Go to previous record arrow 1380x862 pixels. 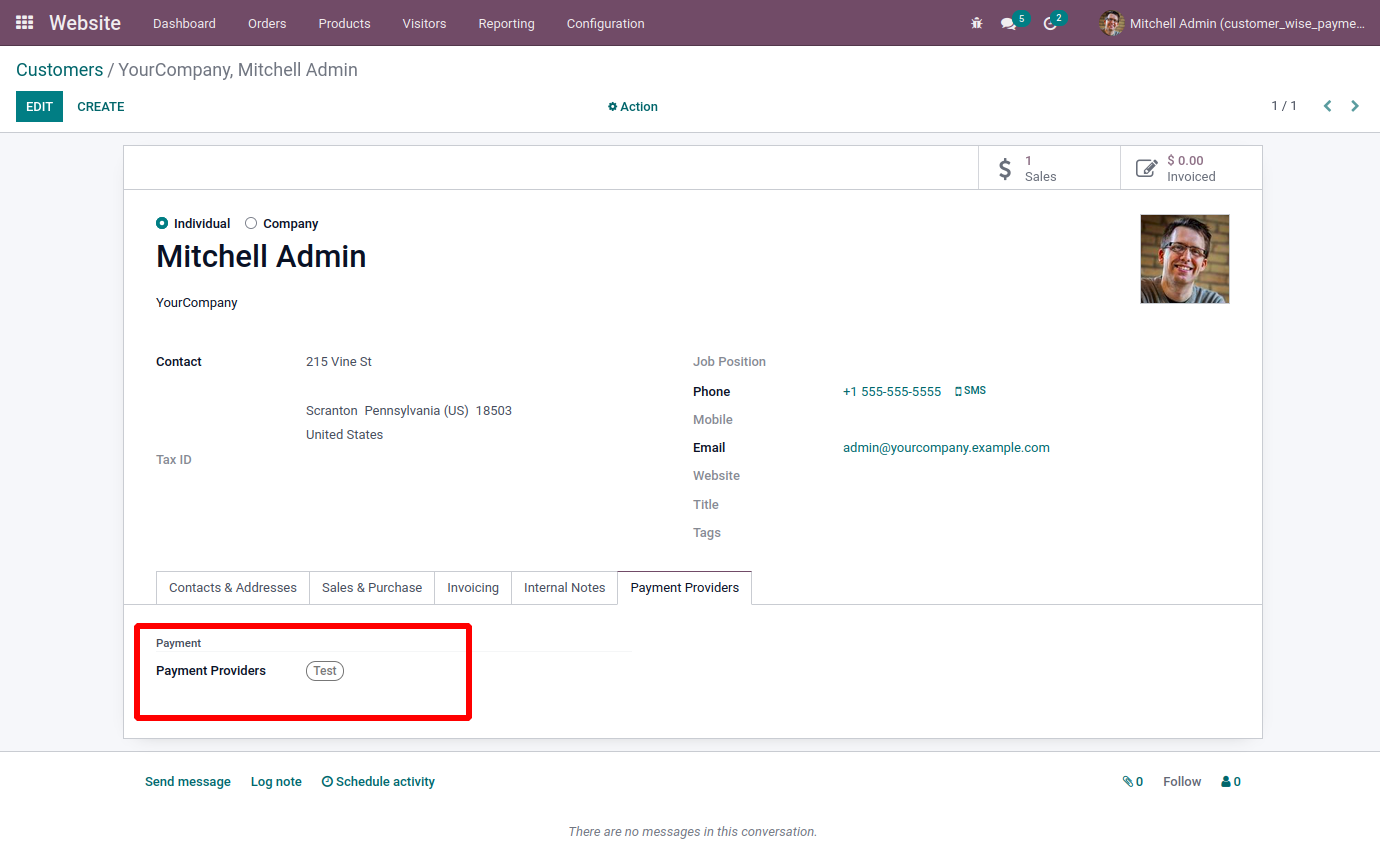coord(1327,106)
